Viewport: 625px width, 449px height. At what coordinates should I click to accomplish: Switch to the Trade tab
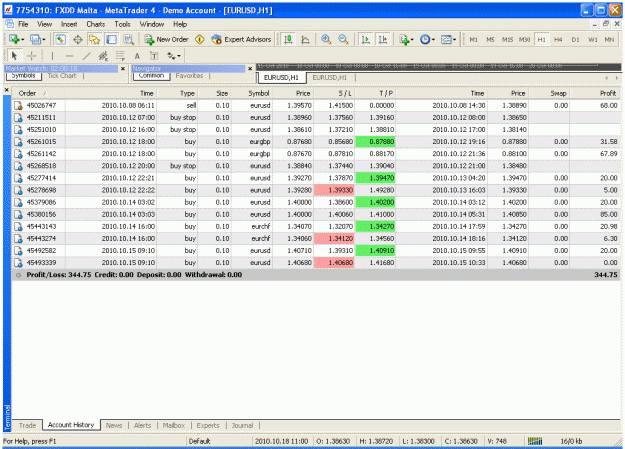28,425
